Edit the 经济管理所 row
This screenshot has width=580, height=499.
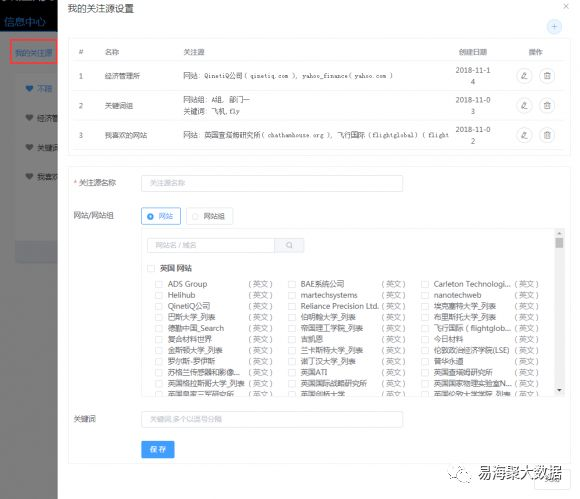click(524, 76)
